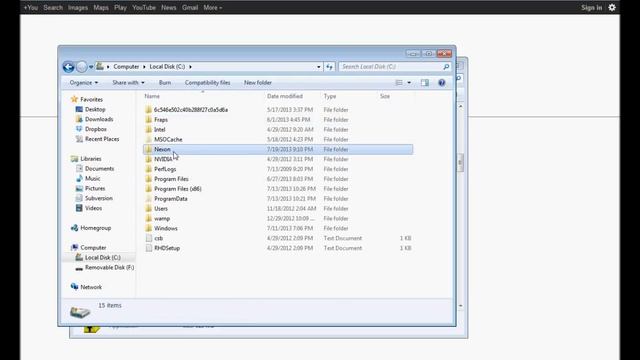Go back with the Explorer back arrow
Viewport: 640px width, 360px height.
click(68, 67)
